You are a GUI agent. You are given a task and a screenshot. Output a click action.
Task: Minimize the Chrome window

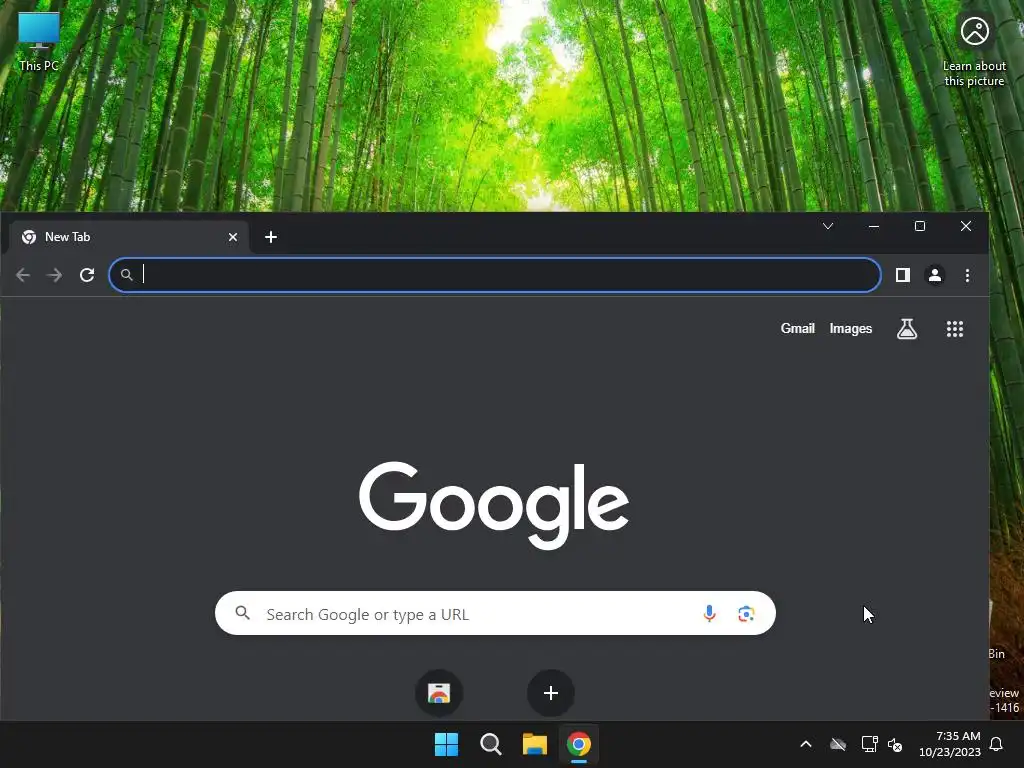point(874,226)
